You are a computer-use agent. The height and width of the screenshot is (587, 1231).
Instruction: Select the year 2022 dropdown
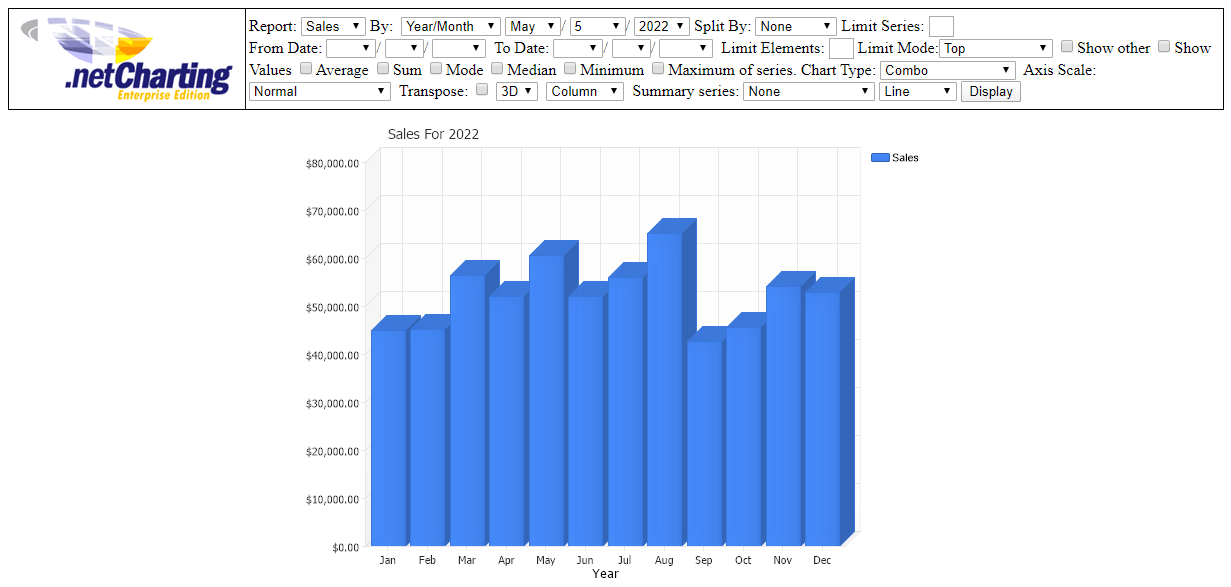click(x=661, y=27)
